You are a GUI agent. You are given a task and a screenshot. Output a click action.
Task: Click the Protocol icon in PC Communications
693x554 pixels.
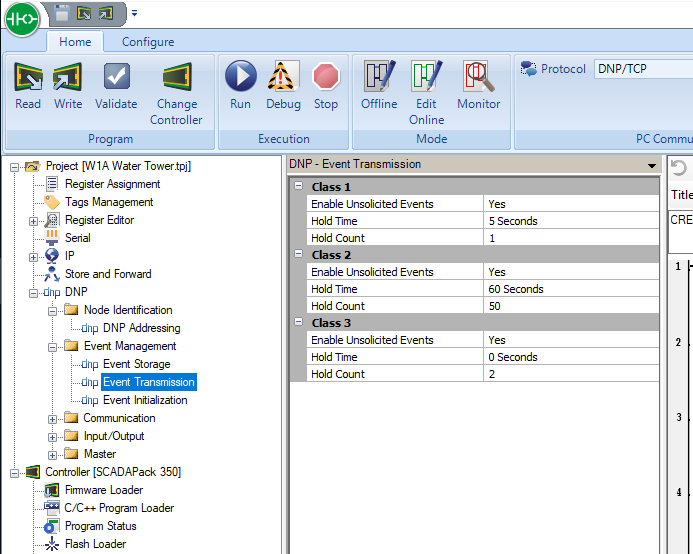[529, 69]
